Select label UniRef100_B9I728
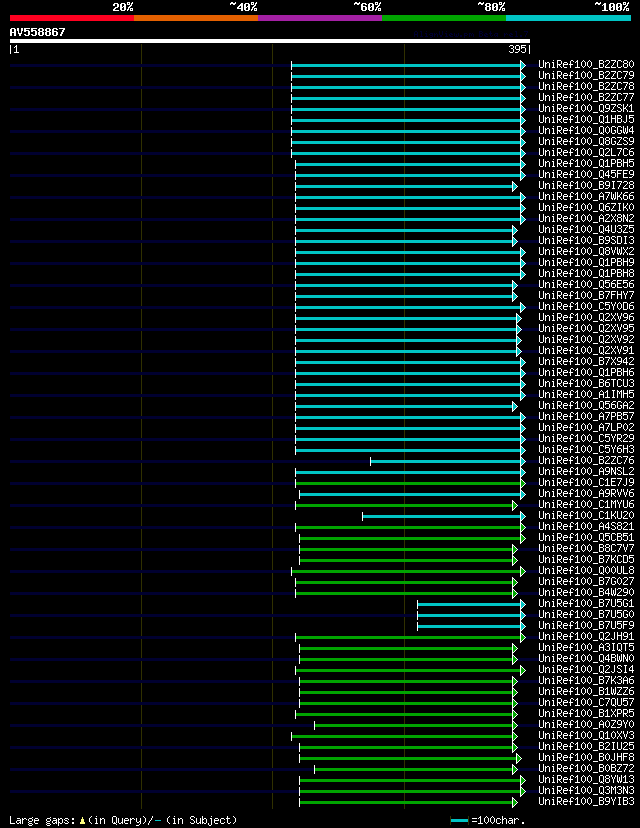 [586, 185]
